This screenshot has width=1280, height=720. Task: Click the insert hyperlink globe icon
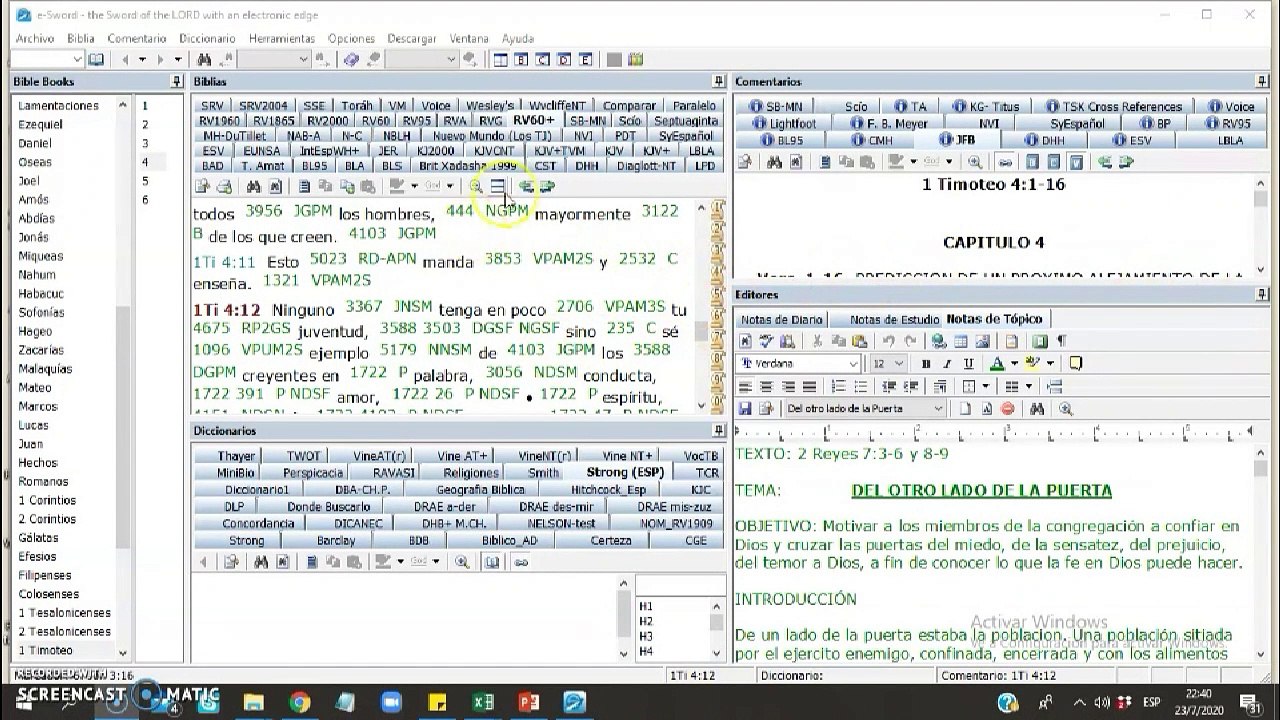point(938,341)
